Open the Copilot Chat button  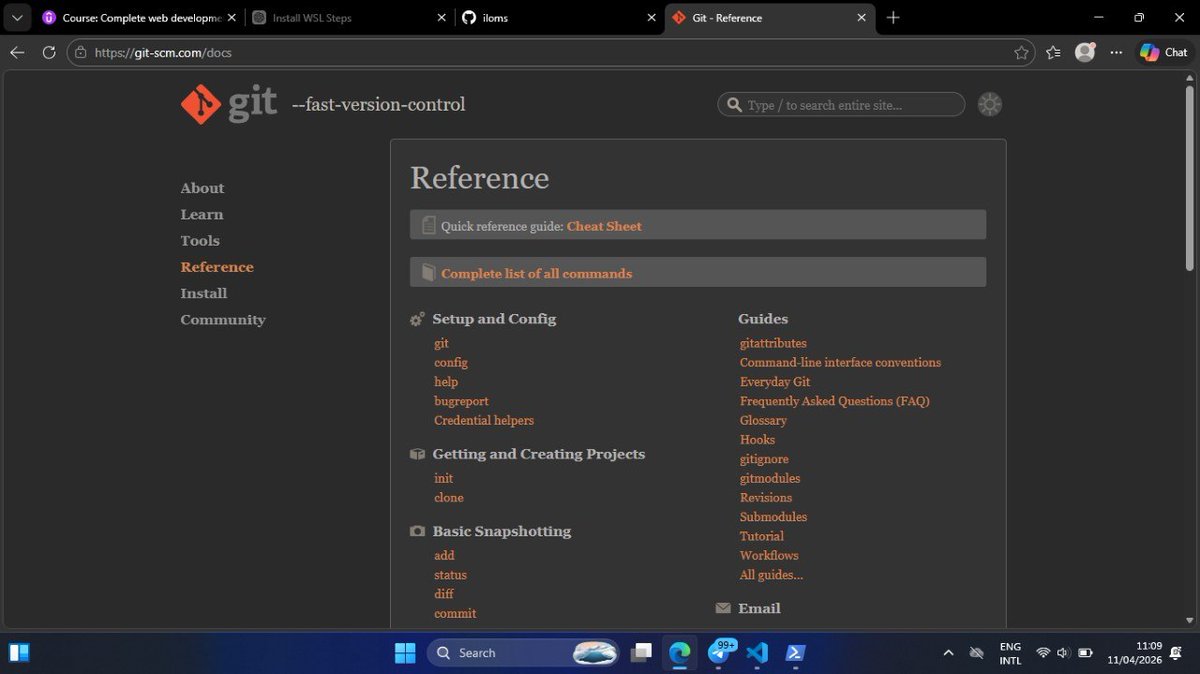tap(1163, 52)
